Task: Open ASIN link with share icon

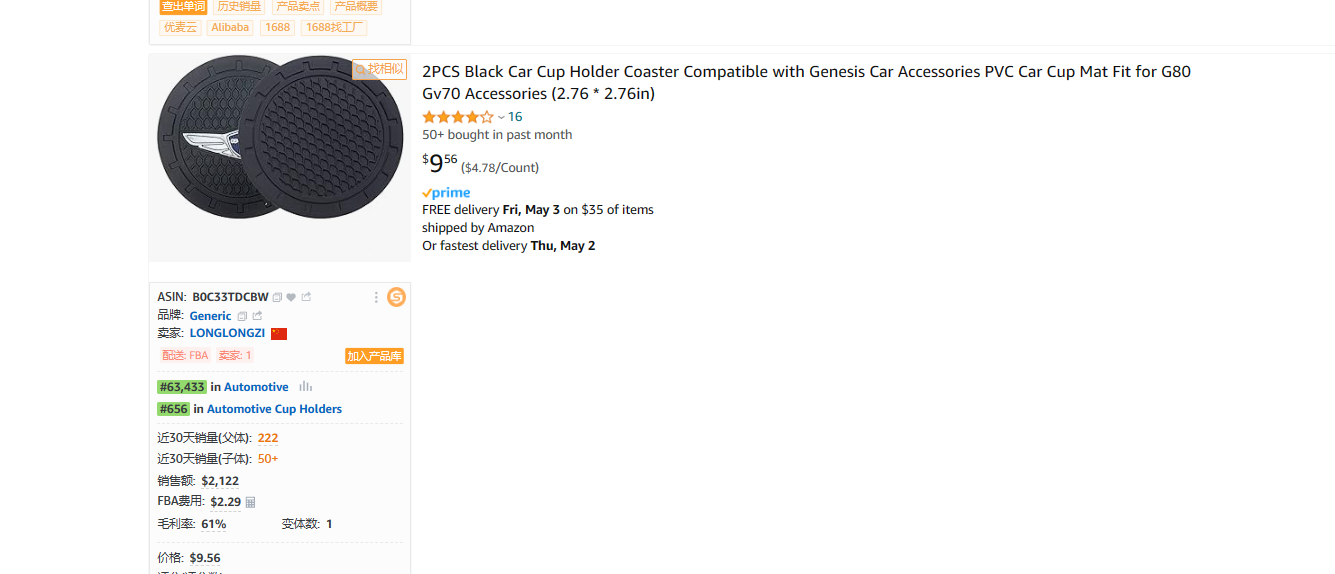Action: (306, 297)
